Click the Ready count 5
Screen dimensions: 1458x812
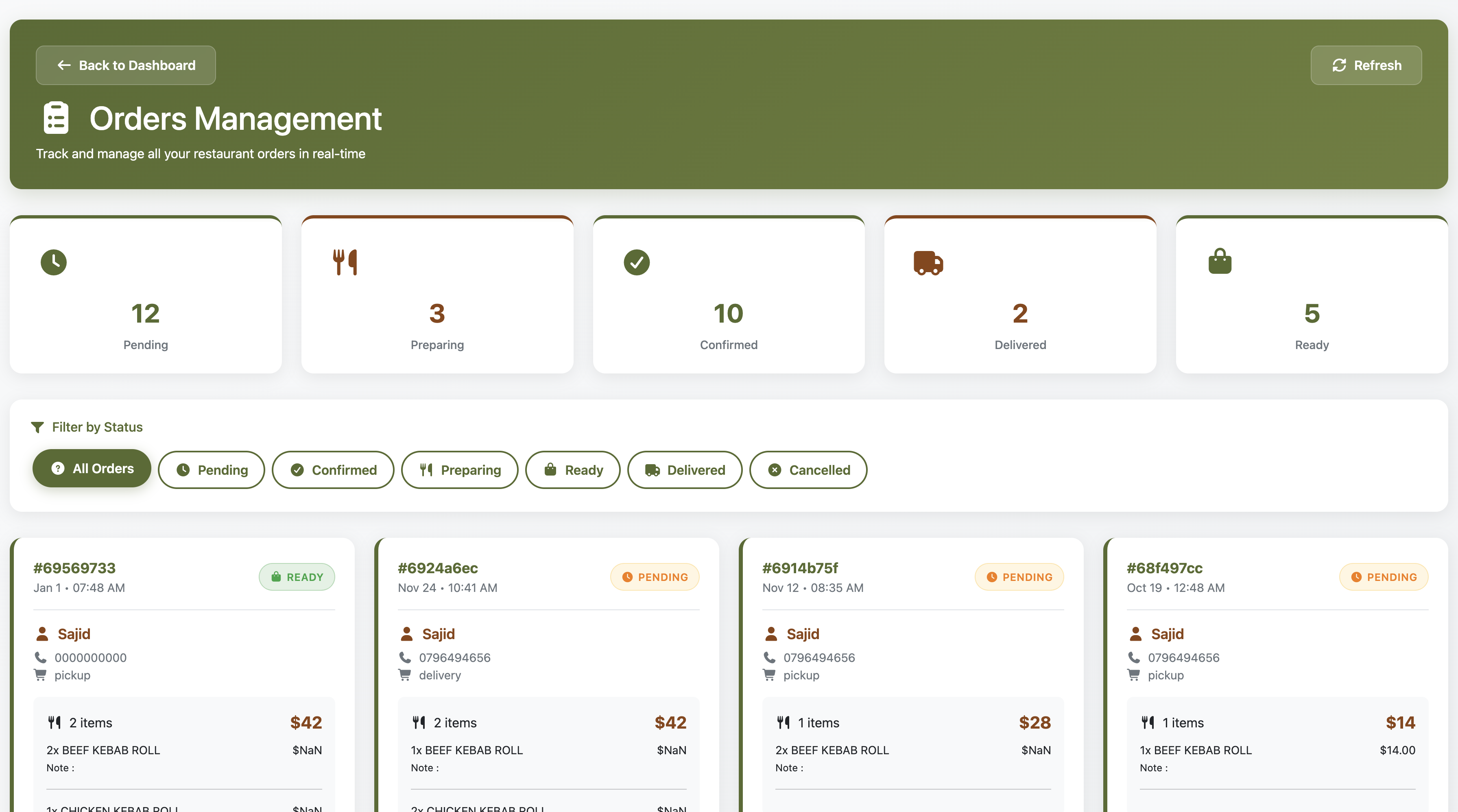point(1312,314)
